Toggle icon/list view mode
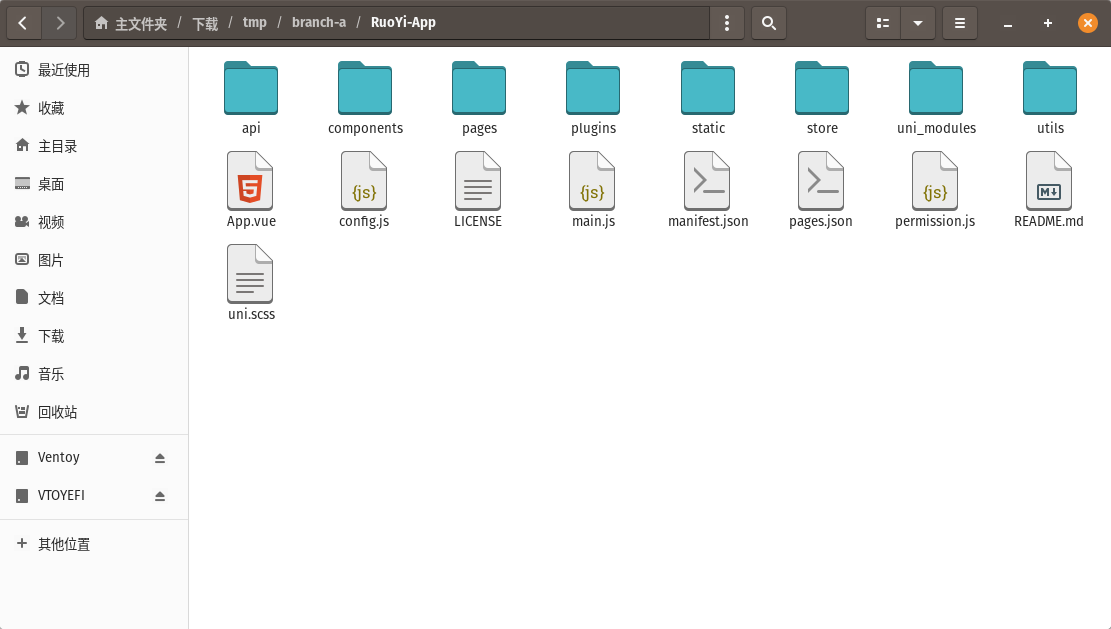 pyautogui.click(x=882, y=23)
